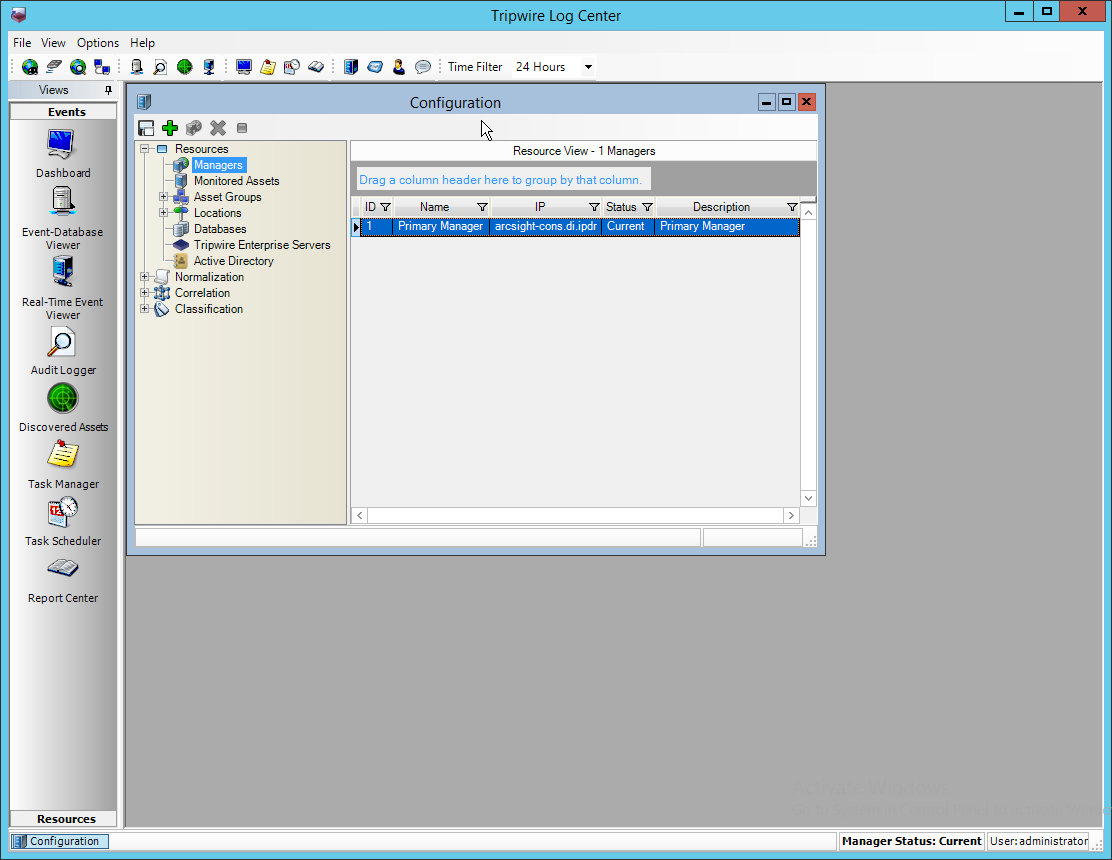Switch to the Events section header
The image size is (1112, 860).
(x=63, y=111)
